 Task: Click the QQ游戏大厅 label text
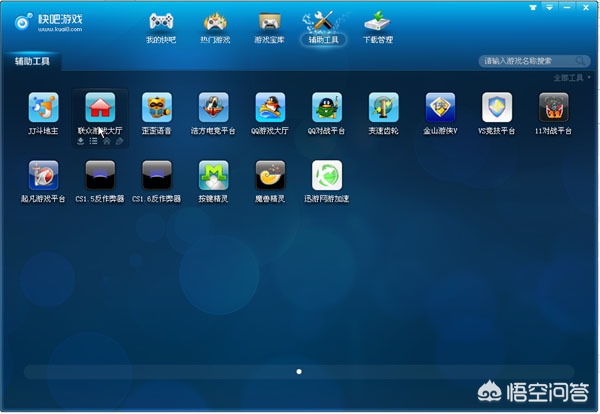(x=270, y=131)
